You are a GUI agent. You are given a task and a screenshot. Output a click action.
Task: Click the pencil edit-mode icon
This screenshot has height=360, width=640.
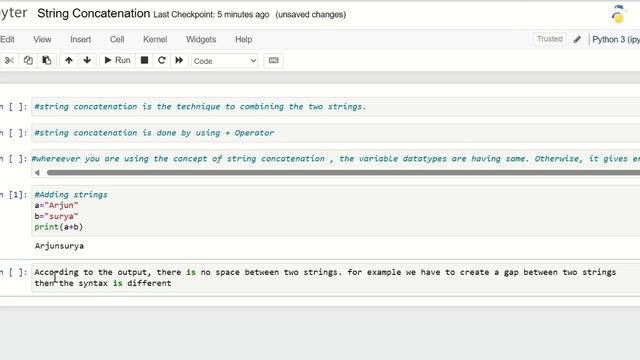pos(577,40)
